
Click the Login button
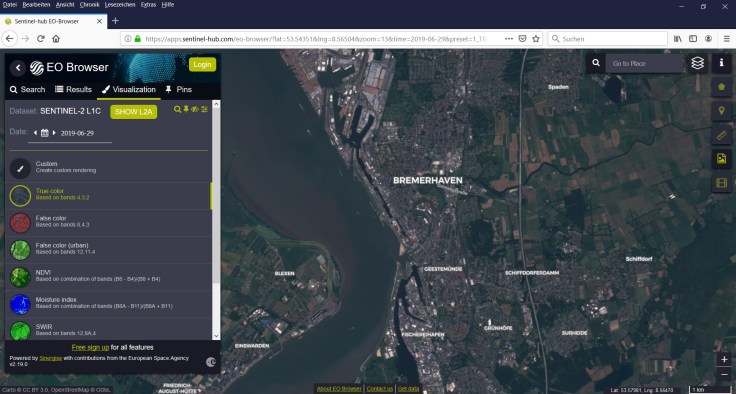202,64
